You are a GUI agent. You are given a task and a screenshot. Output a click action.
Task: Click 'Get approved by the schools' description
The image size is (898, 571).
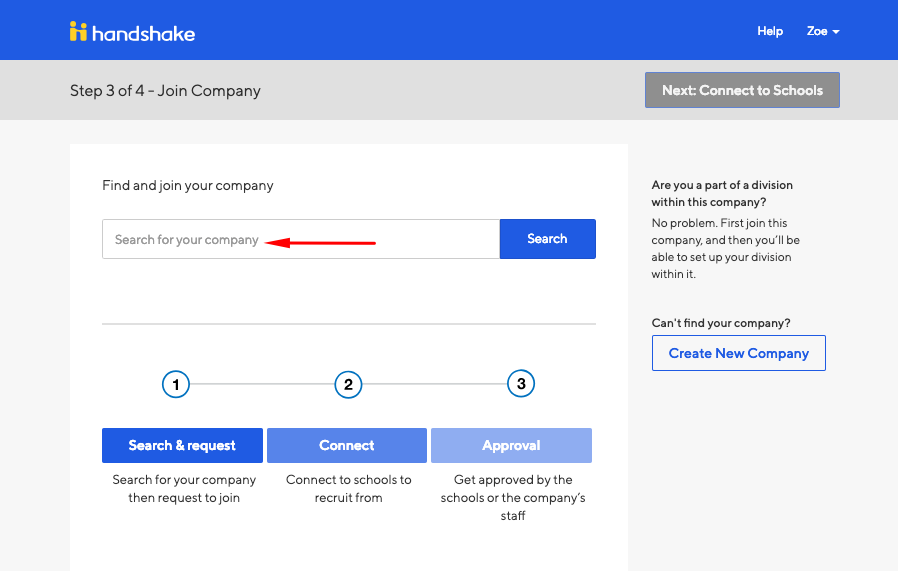513,497
